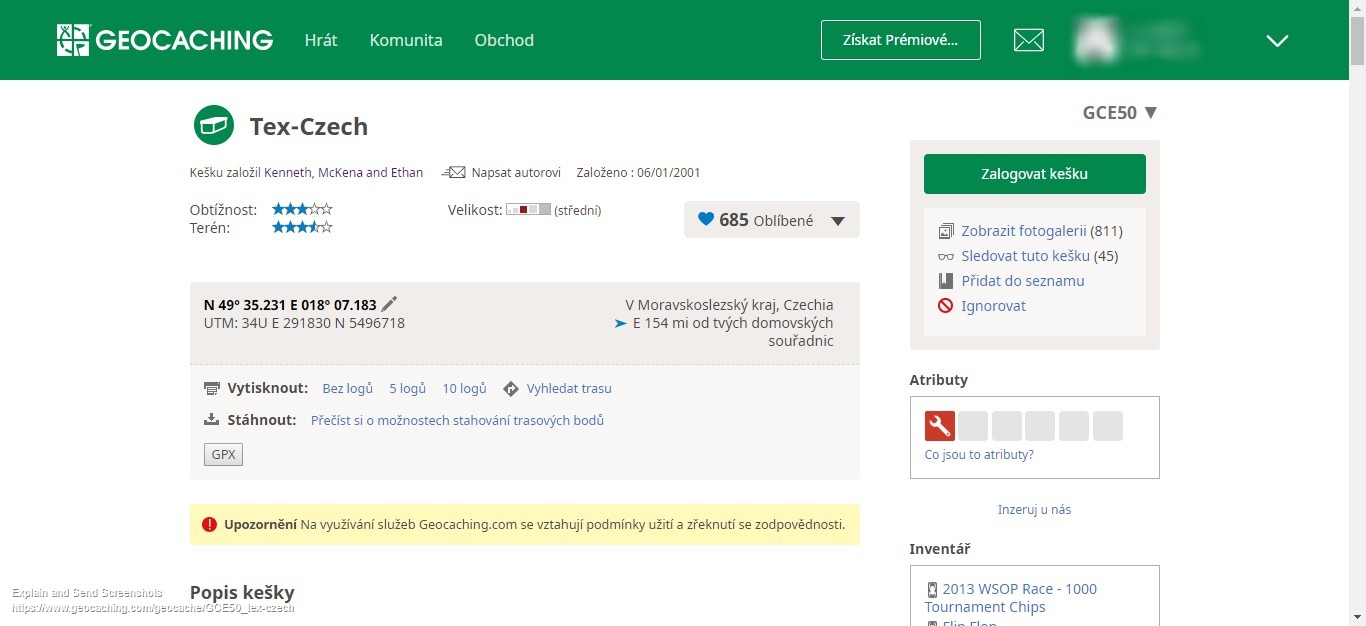Click V Moravskoslezský kraj, Czechia text
Viewport: 1366px width, 626px height.
pyautogui.click(x=729, y=305)
